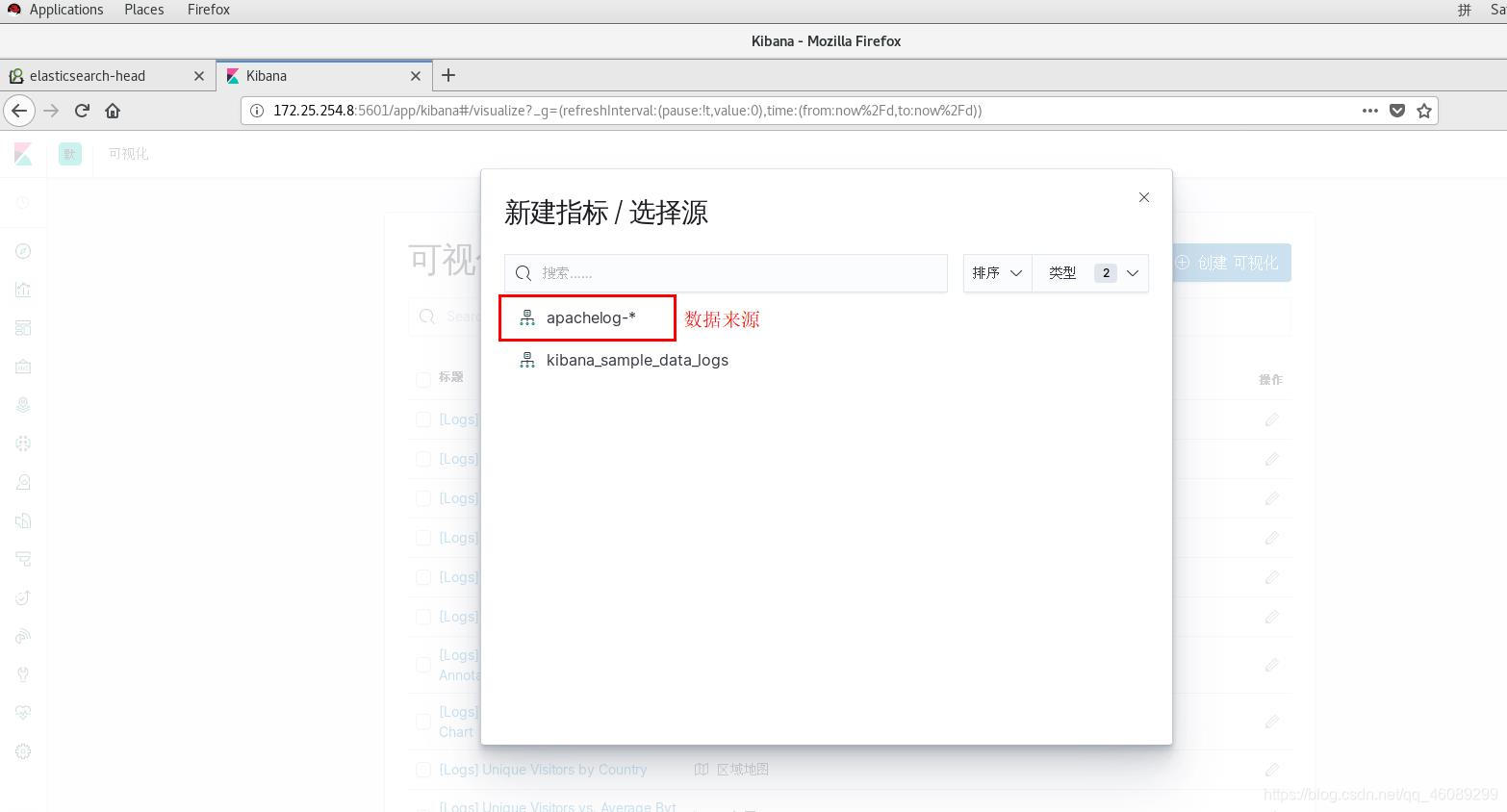1507x812 pixels.
Task: Click the 拼 input method indicator
Action: click(x=1464, y=10)
